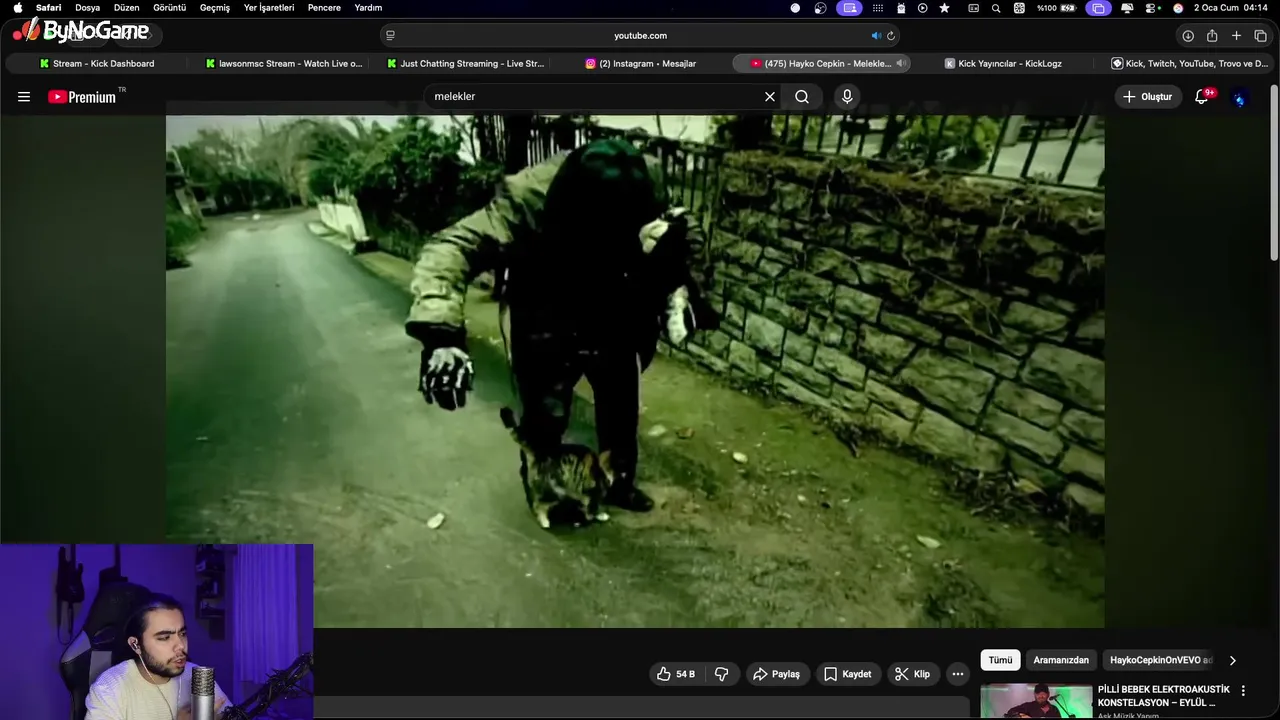Screen dimensions: 1280x720
Task: Share the video via Paylaş
Action: (x=776, y=674)
